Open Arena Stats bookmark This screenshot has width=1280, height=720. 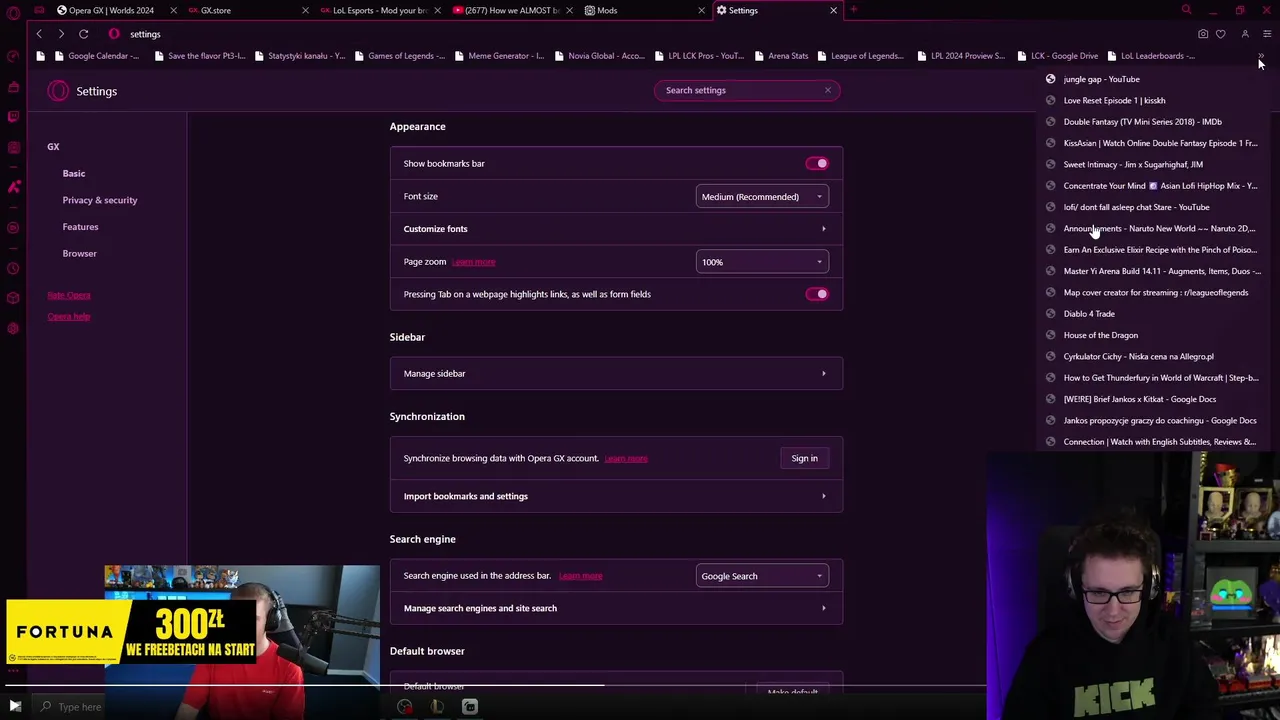pyautogui.click(x=782, y=56)
